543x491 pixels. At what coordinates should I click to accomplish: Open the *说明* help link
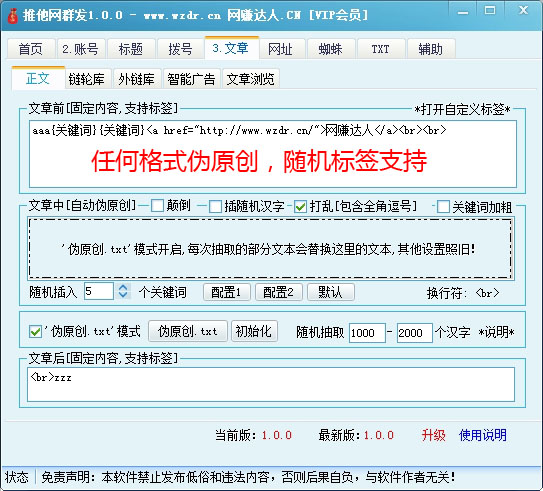[x=497, y=332]
